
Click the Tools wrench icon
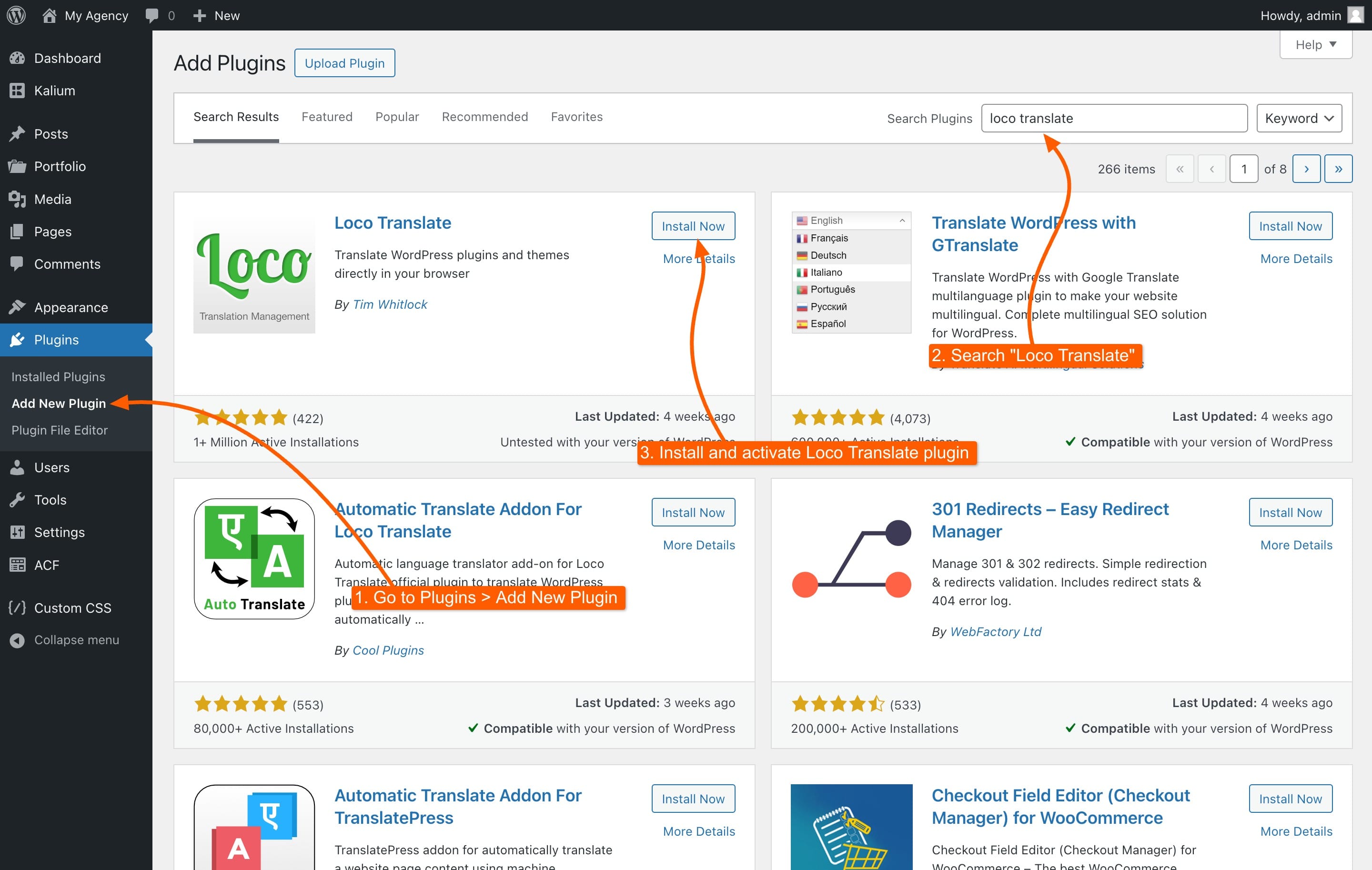[x=17, y=500]
